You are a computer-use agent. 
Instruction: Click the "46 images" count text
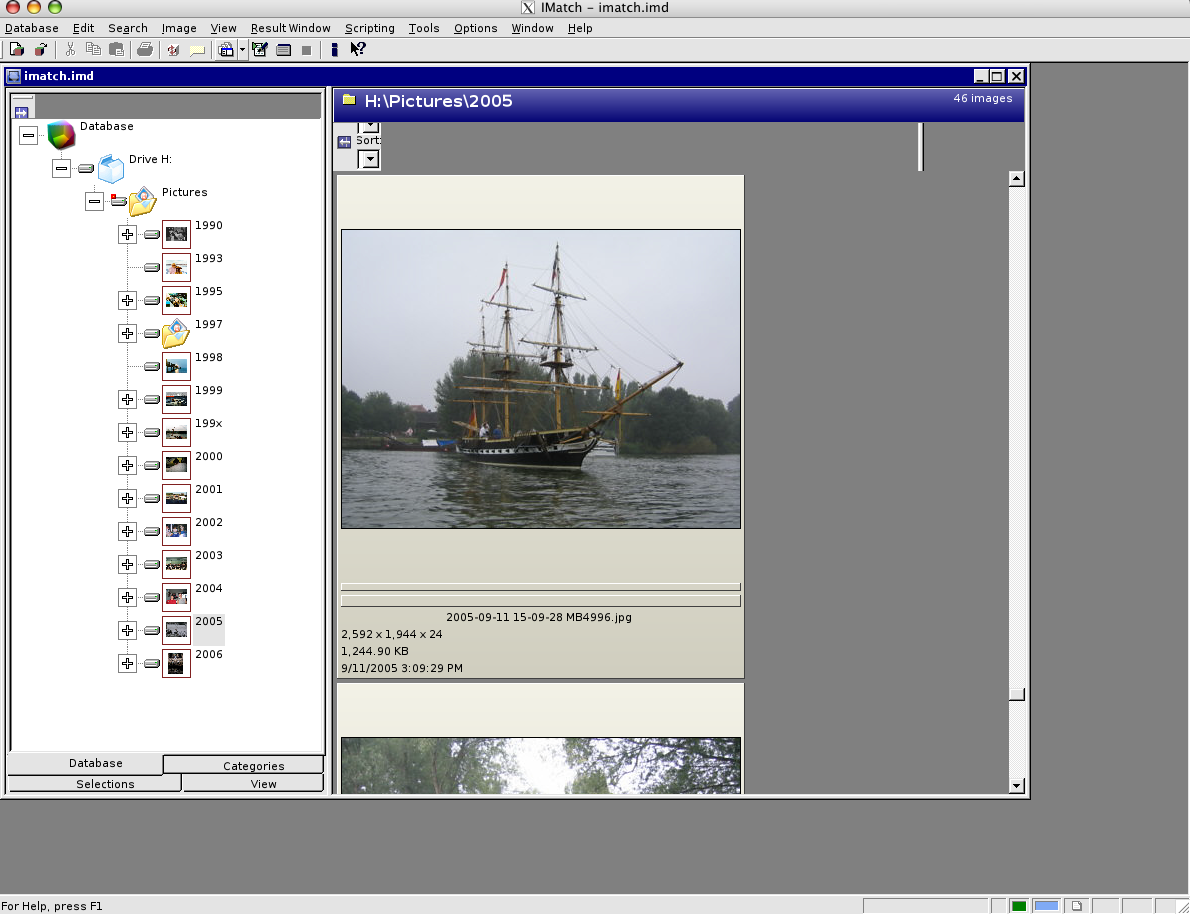tap(983, 99)
